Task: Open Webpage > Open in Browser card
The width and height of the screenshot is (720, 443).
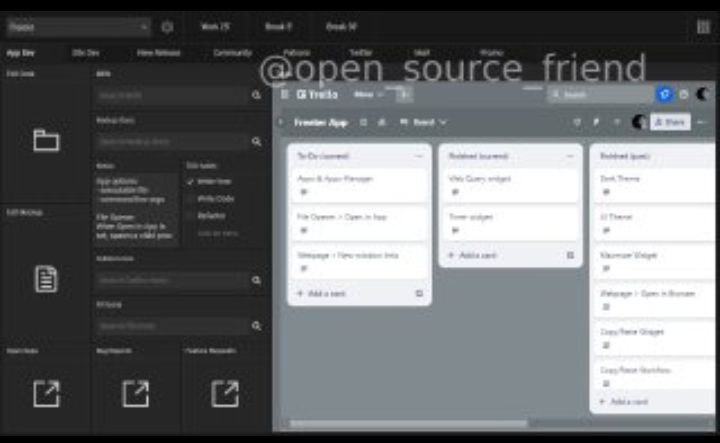Action: pyautogui.click(x=655, y=300)
